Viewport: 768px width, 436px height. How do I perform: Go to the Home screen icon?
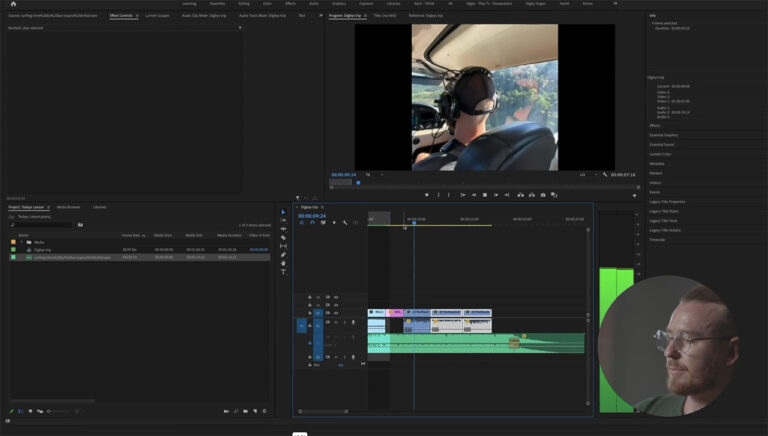[x=13, y=3]
